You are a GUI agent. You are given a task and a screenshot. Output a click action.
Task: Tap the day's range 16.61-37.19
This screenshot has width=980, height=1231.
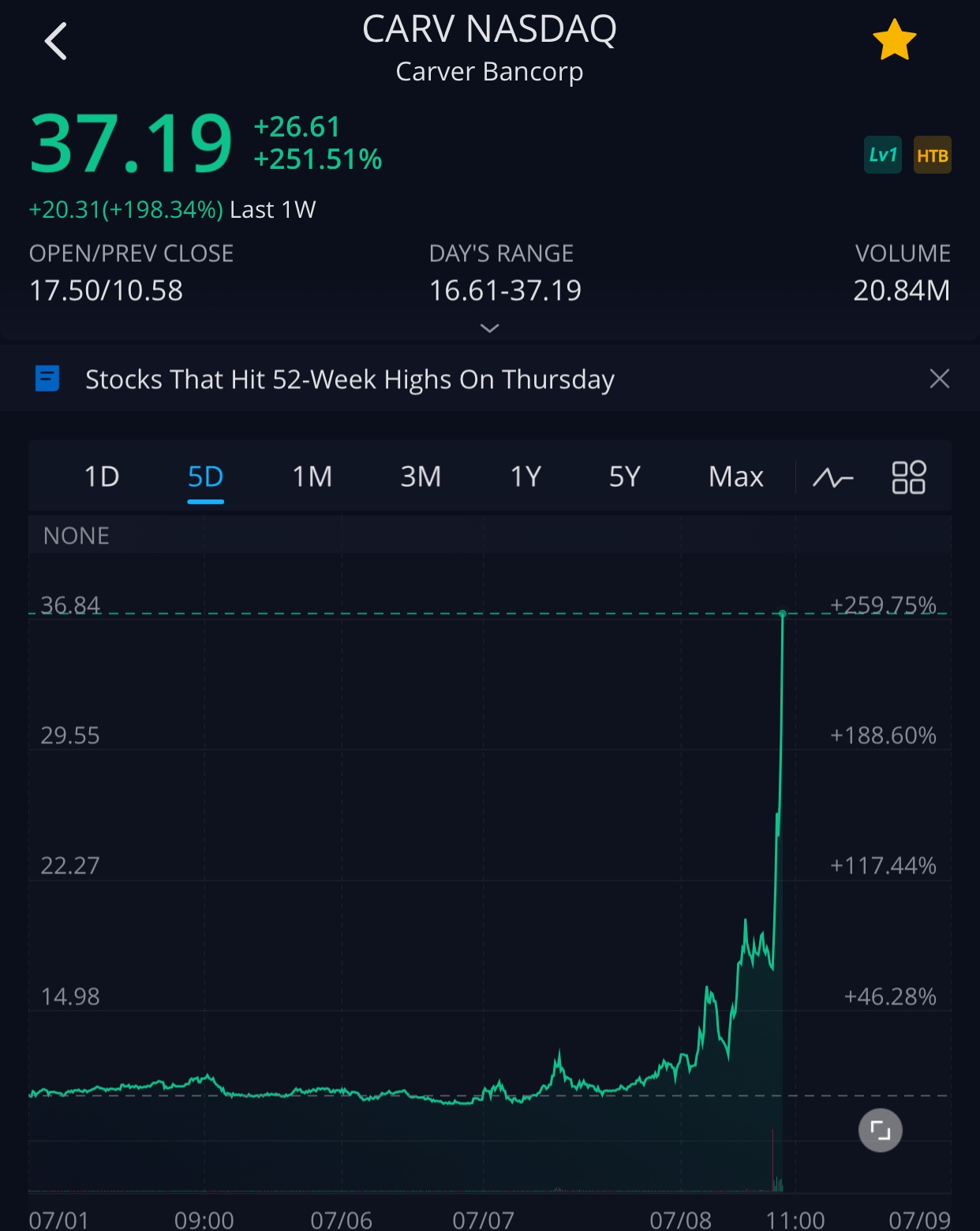pyautogui.click(x=505, y=290)
